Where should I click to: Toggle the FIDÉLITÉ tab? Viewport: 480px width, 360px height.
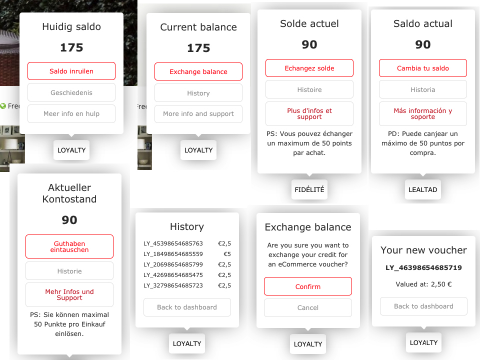pos(309,189)
